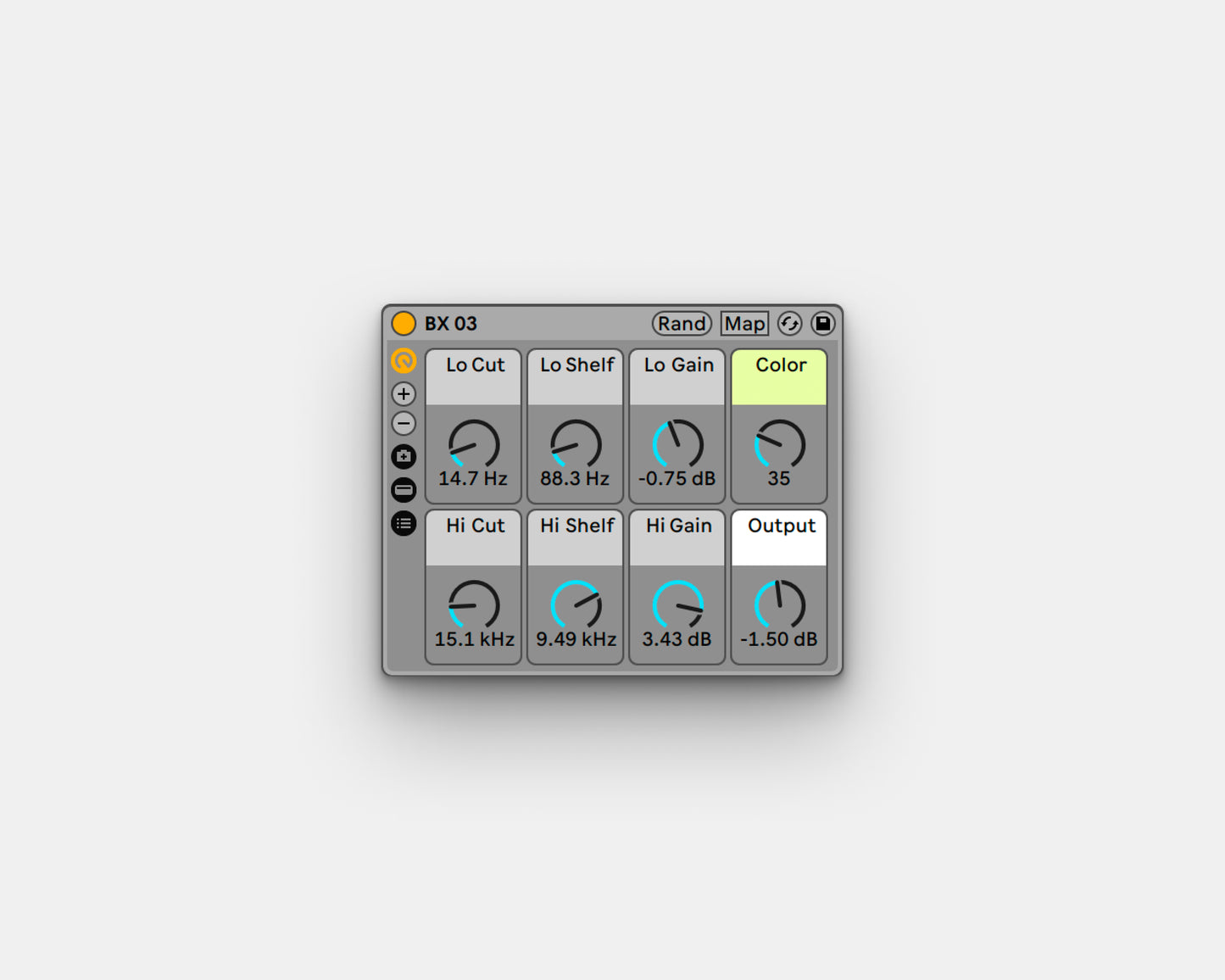Click the hide macro controls minus icon

pyautogui.click(x=404, y=423)
